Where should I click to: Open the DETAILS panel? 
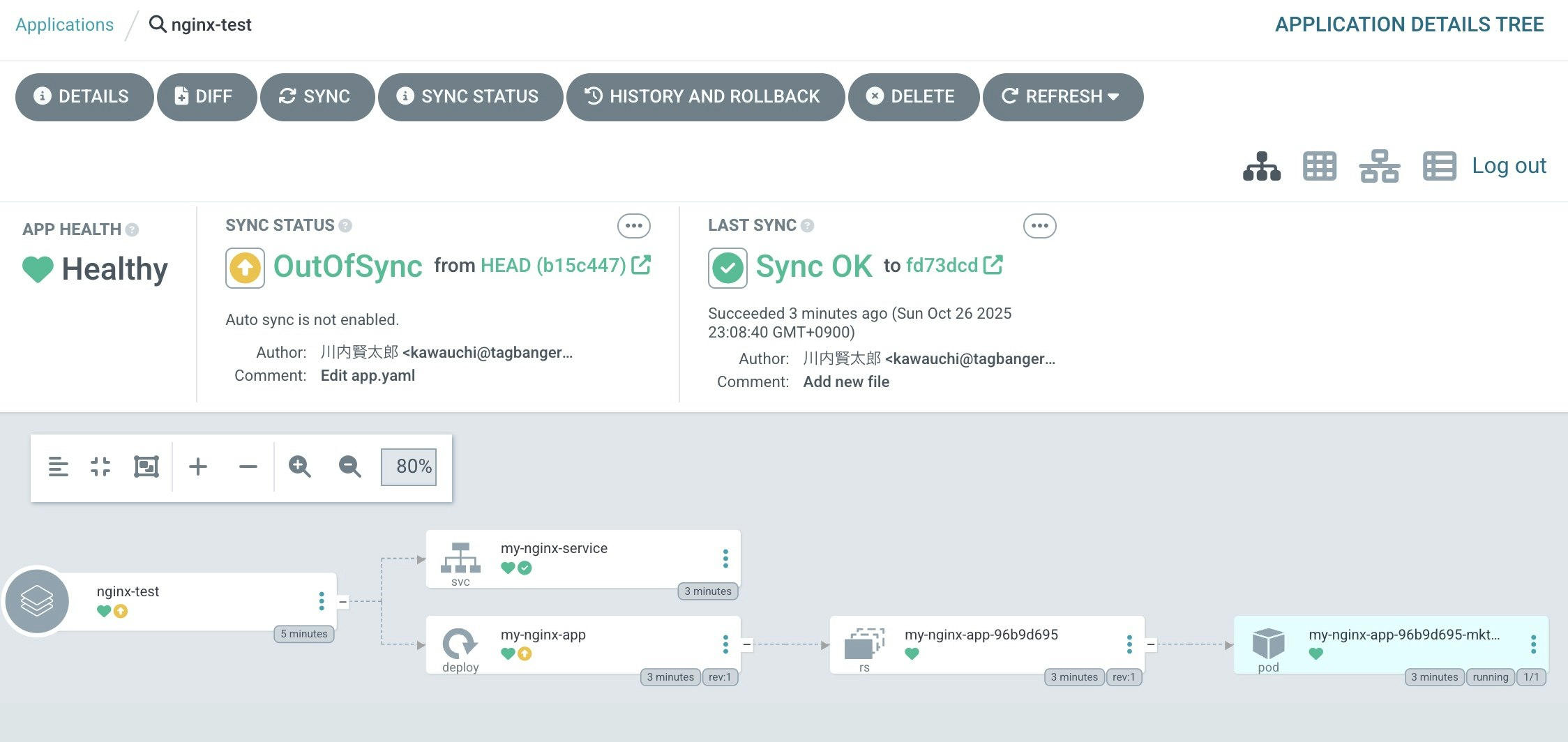point(84,97)
